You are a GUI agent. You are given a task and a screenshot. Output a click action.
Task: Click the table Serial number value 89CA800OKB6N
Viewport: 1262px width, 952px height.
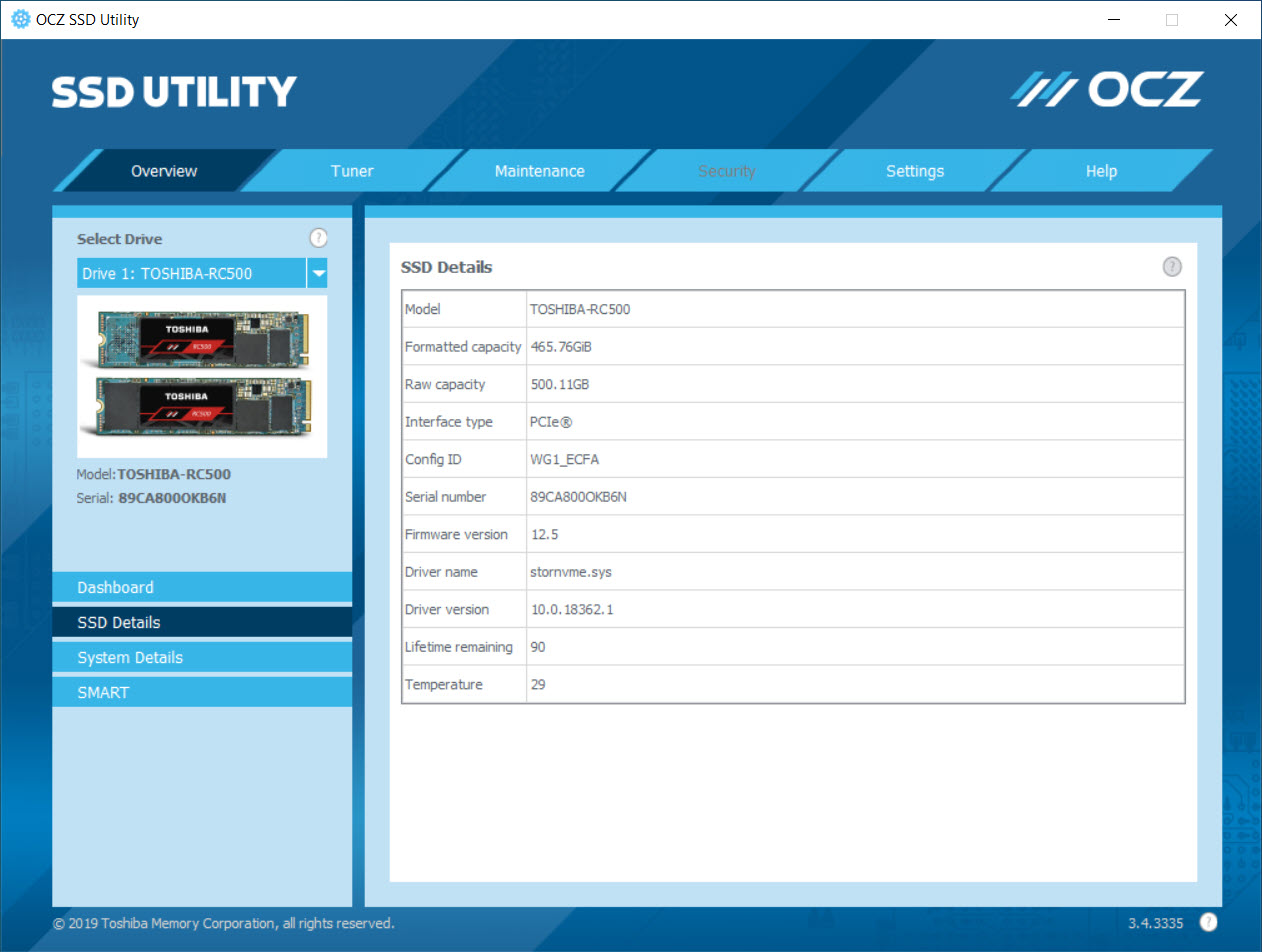[578, 497]
